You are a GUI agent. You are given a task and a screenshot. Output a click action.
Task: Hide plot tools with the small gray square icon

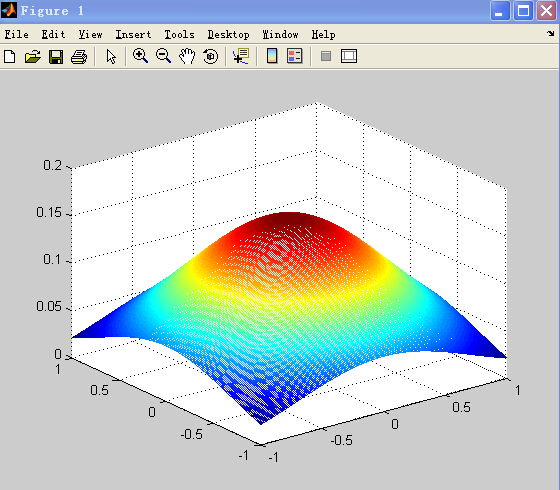coord(326,56)
